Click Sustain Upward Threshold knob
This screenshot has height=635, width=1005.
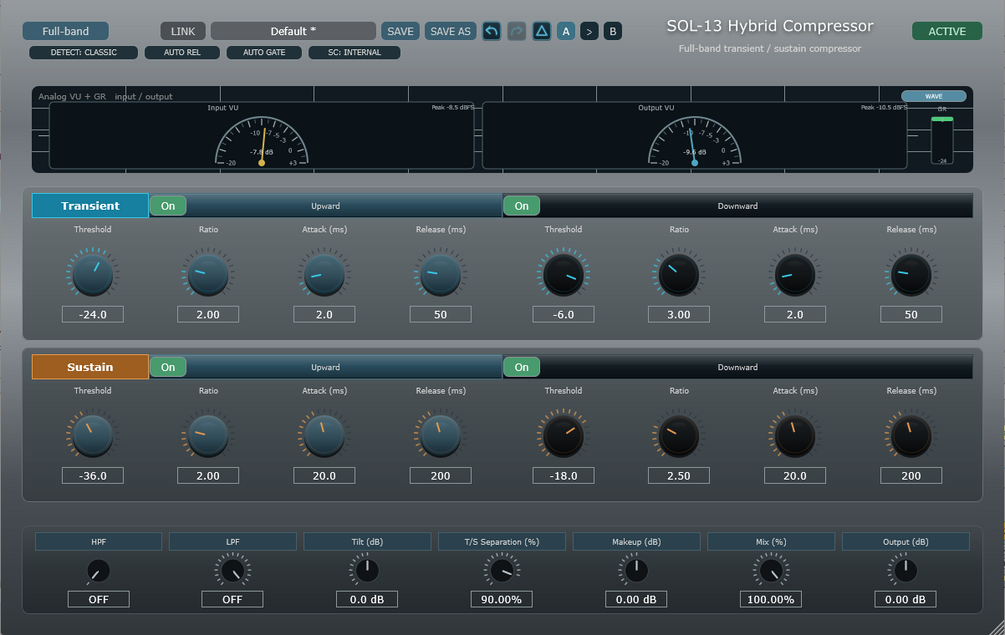point(92,436)
